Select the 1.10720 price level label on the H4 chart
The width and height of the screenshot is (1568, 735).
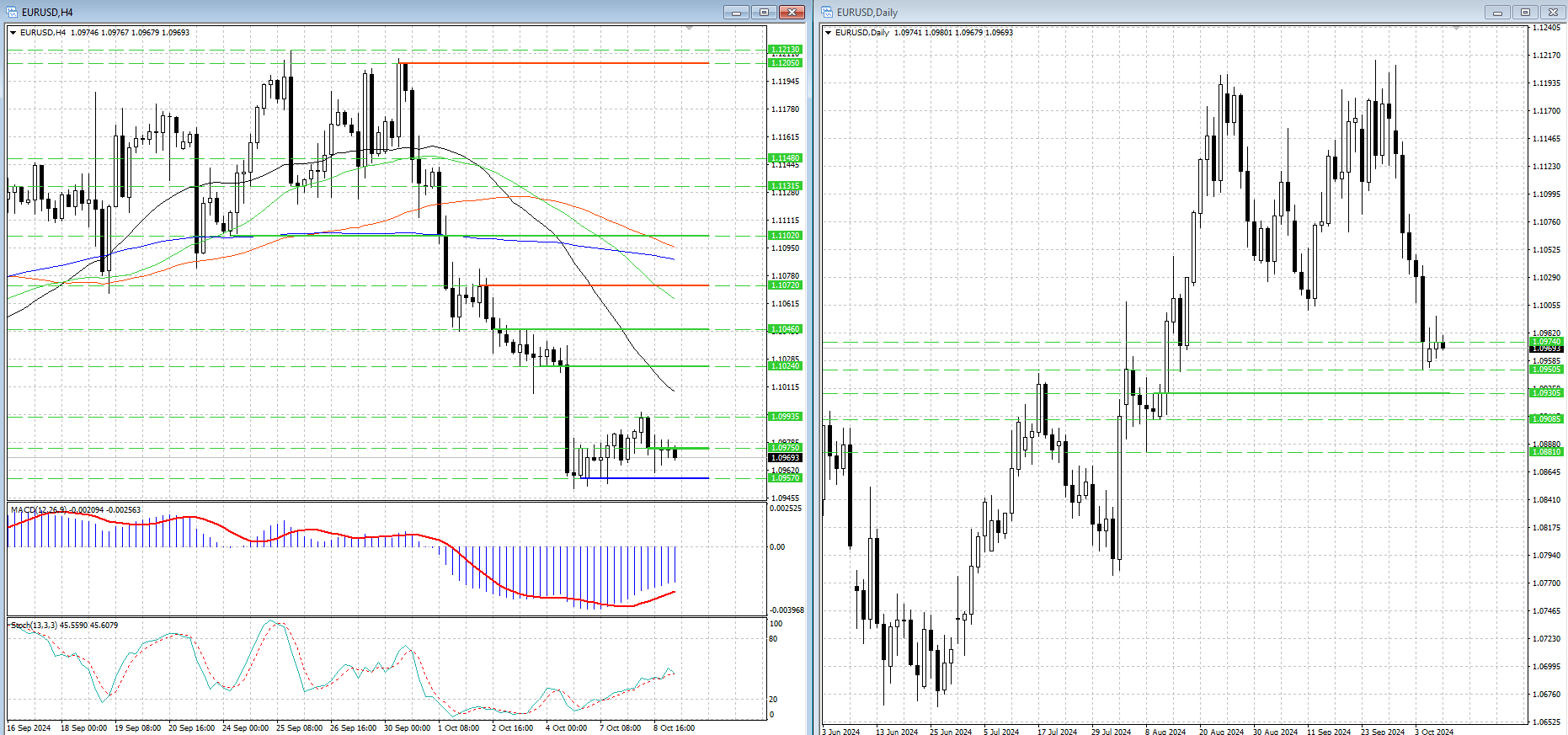[785, 285]
